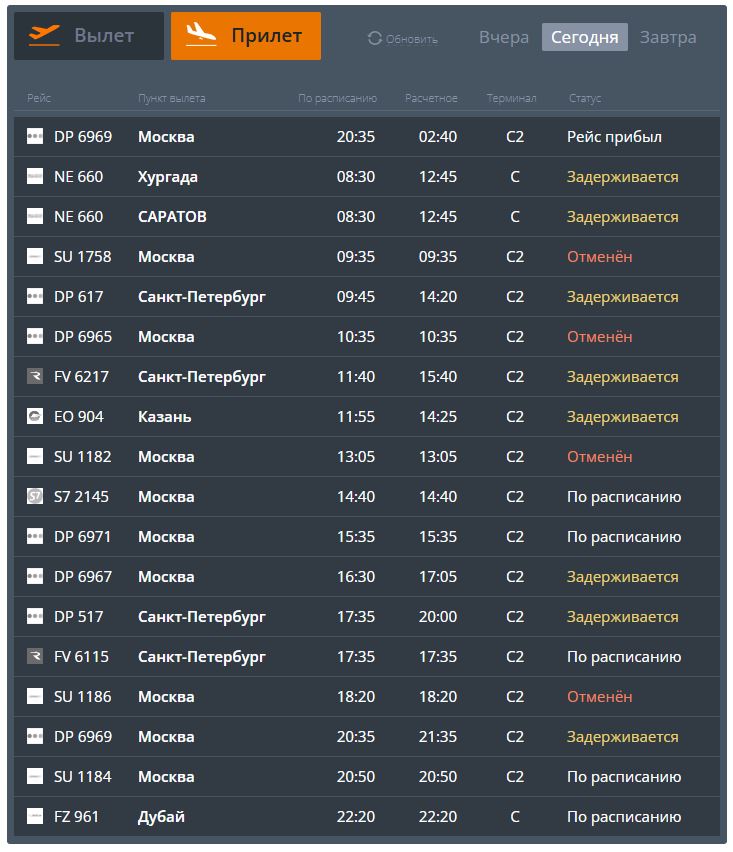Image resolution: width=733 pixels, height=852 pixels.
Task: Open flight NE 660 from САРАТОВ
Action: (78, 217)
